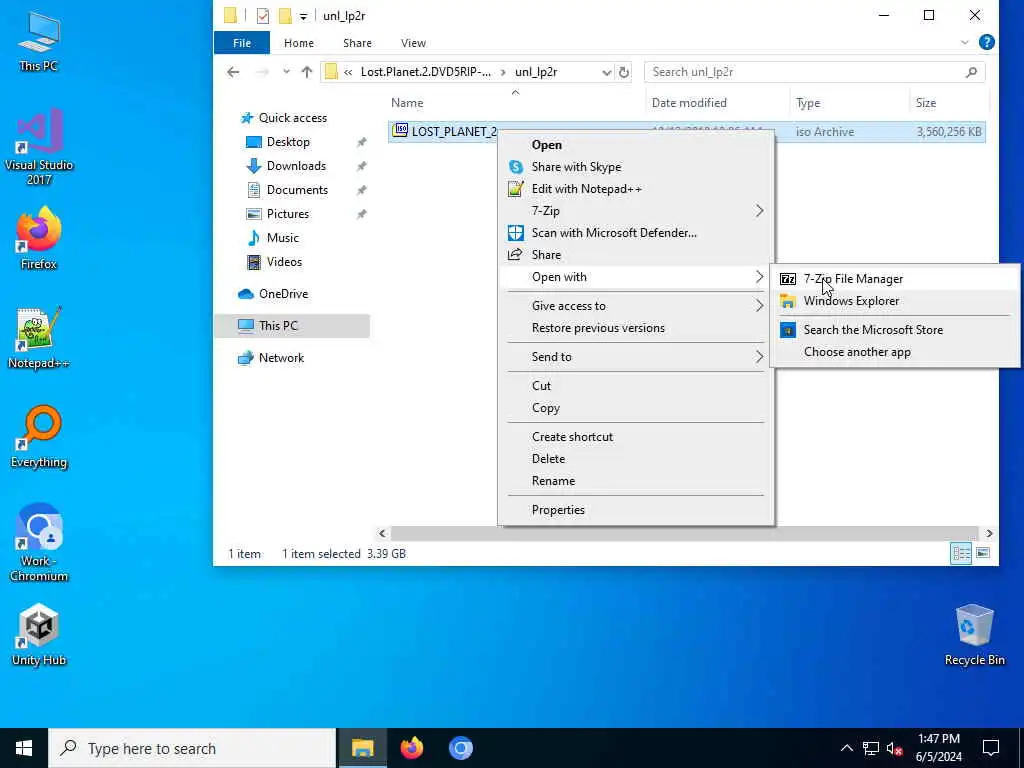Screen dimensions: 1024x768
Task: Expand the ribbon chevron
Action: (x=965, y=42)
